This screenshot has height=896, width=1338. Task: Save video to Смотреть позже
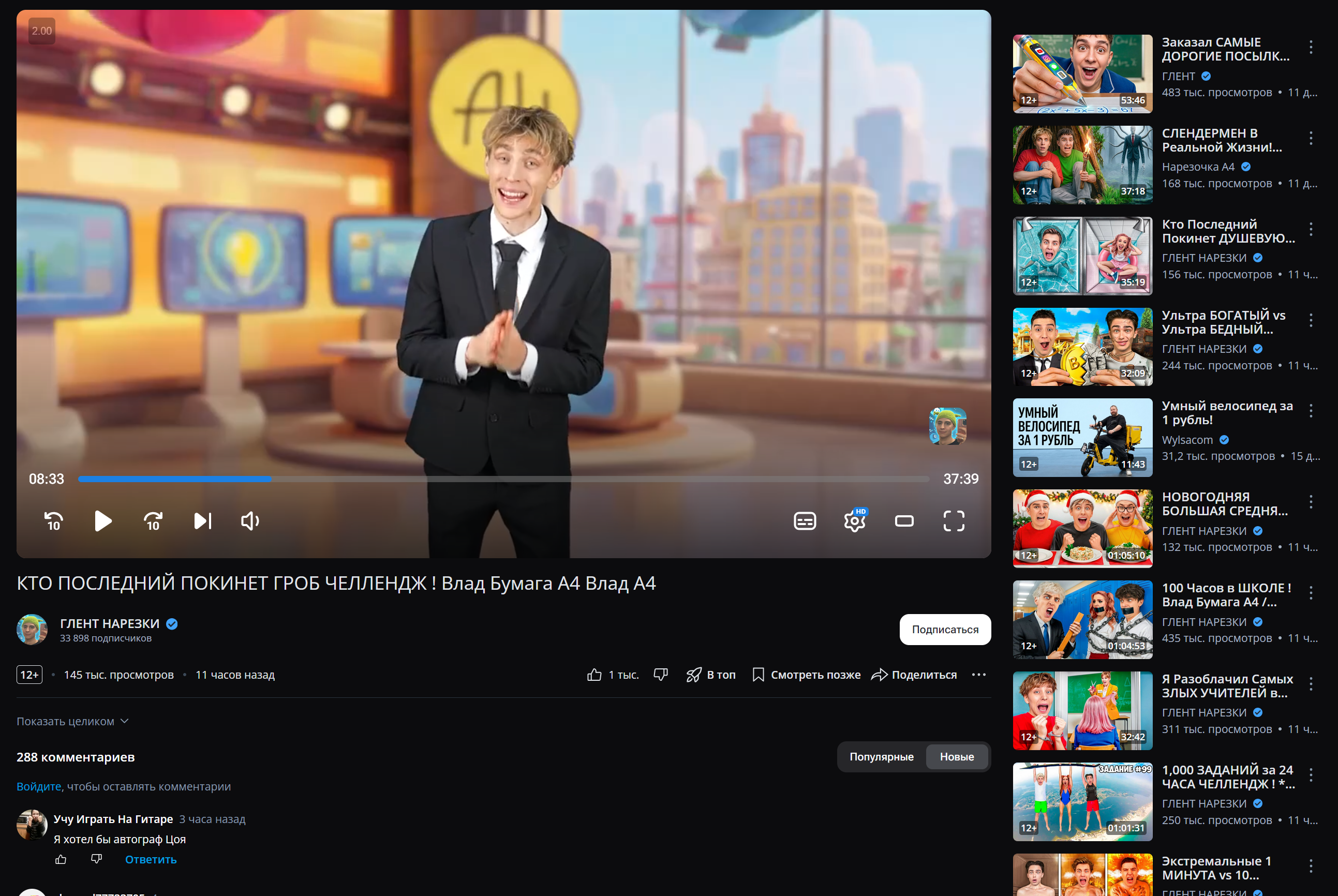[806, 675]
